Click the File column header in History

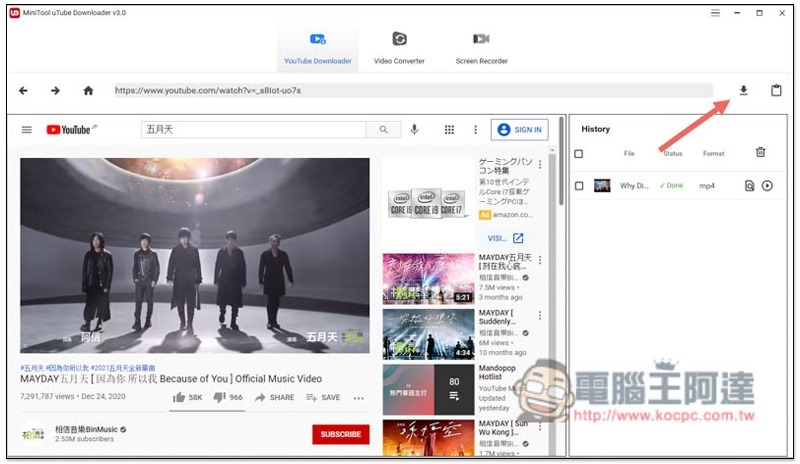pyautogui.click(x=629, y=153)
